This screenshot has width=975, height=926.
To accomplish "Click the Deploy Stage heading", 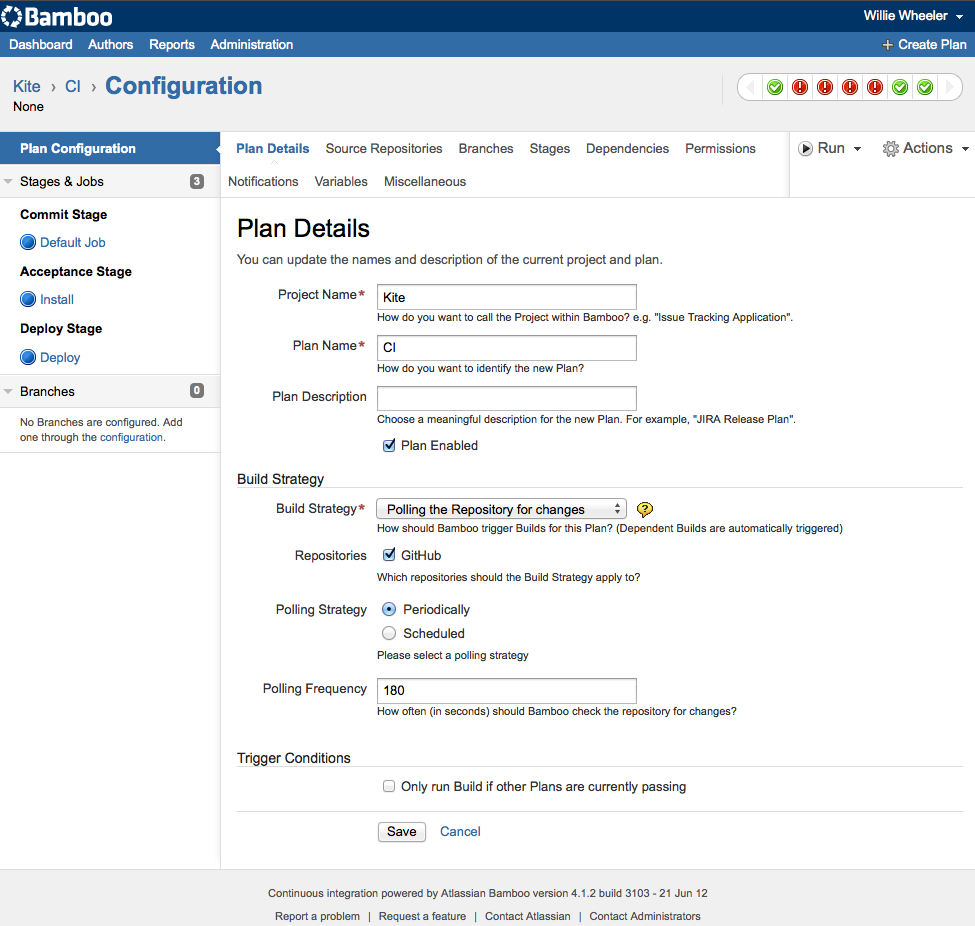I will 61,329.
